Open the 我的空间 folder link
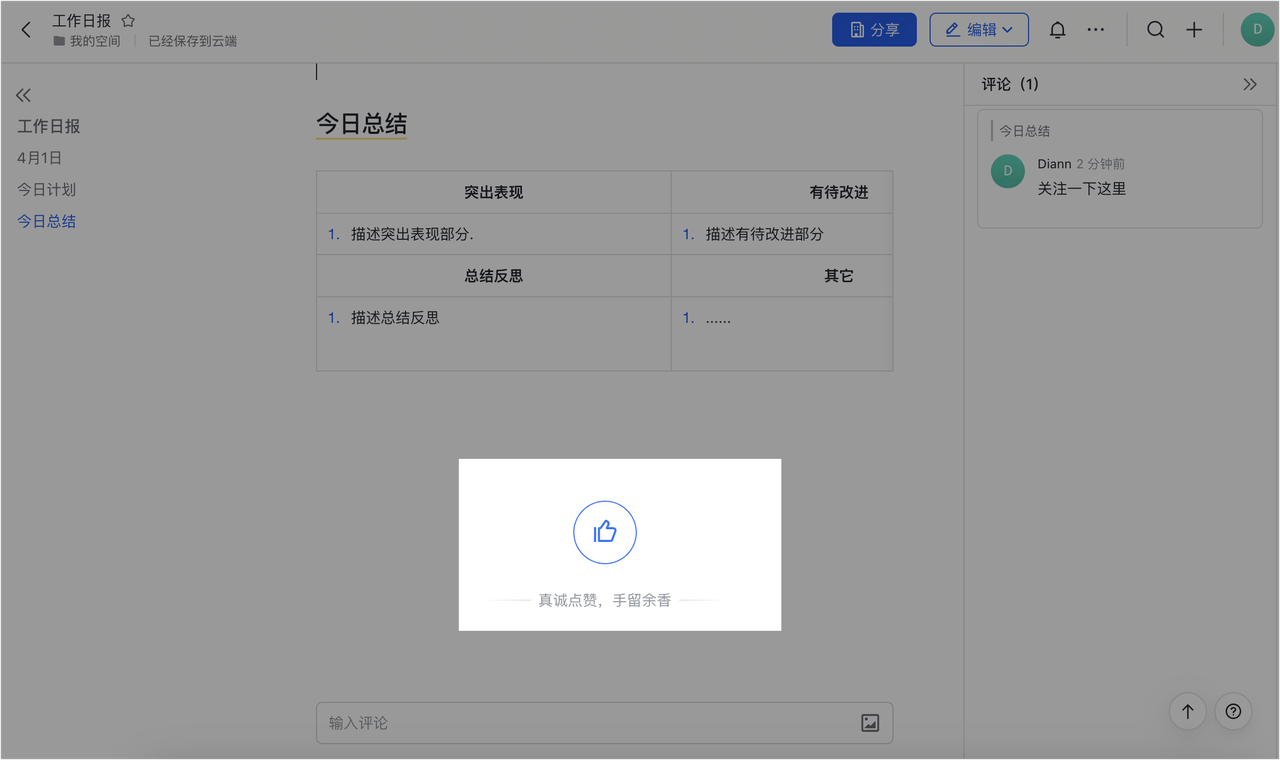Viewport: 1280px width, 760px height. [x=94, y=41]
